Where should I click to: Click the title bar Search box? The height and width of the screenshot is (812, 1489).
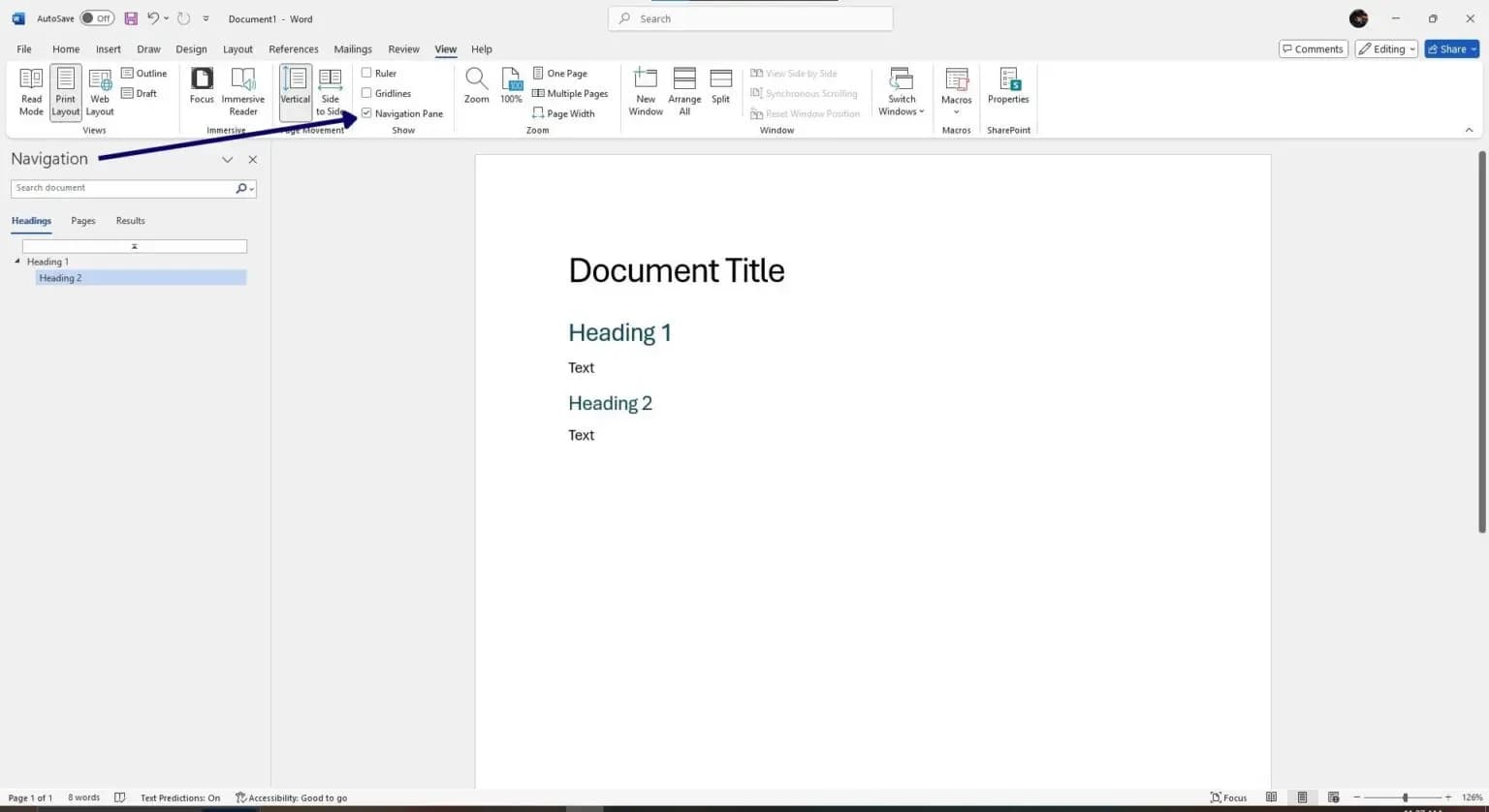coord(750,18)
